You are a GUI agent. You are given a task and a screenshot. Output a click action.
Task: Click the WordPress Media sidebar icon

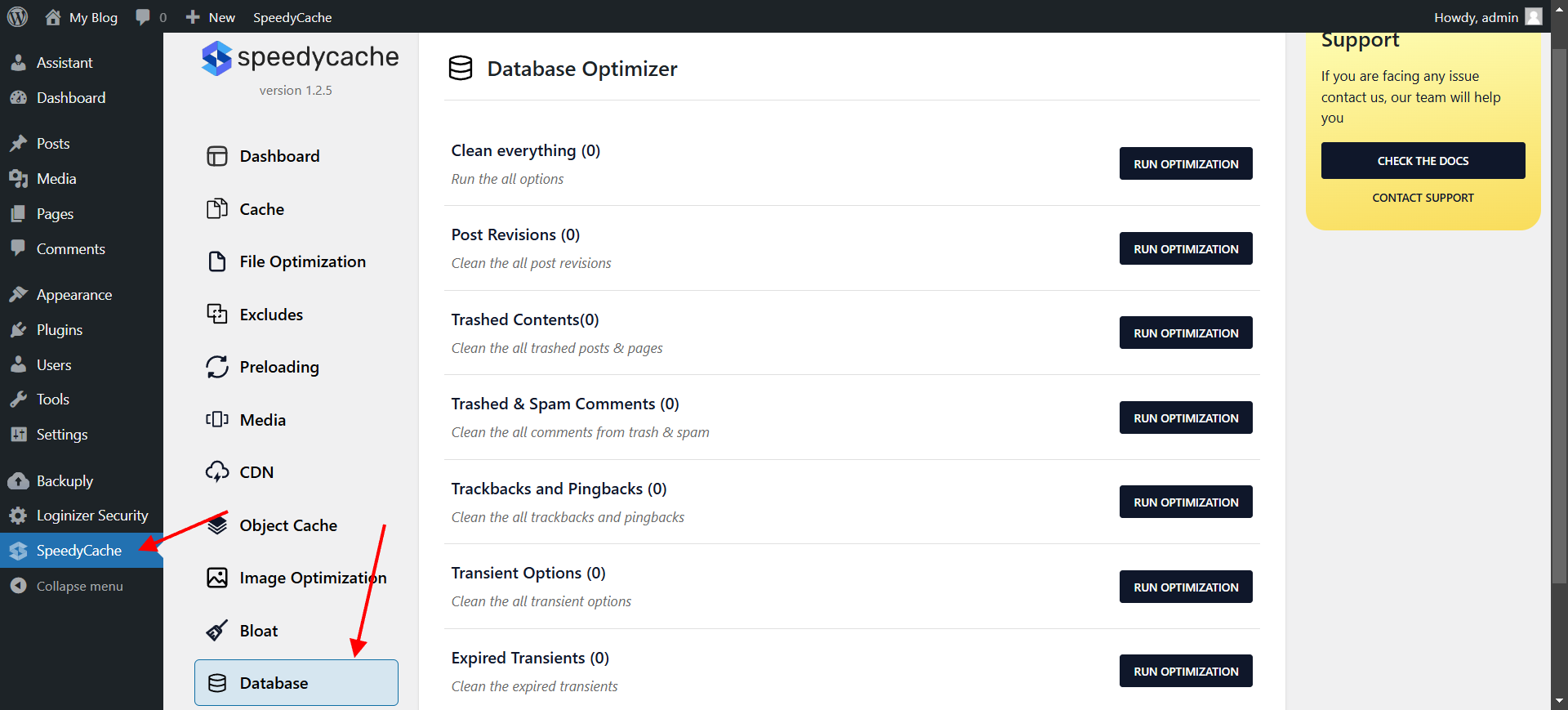pyautogui.click(x=19, y=179)
